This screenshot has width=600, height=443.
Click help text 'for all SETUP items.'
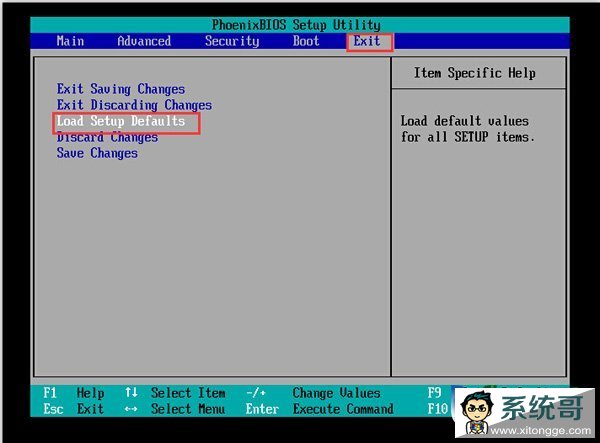click(x=467, y=137)
